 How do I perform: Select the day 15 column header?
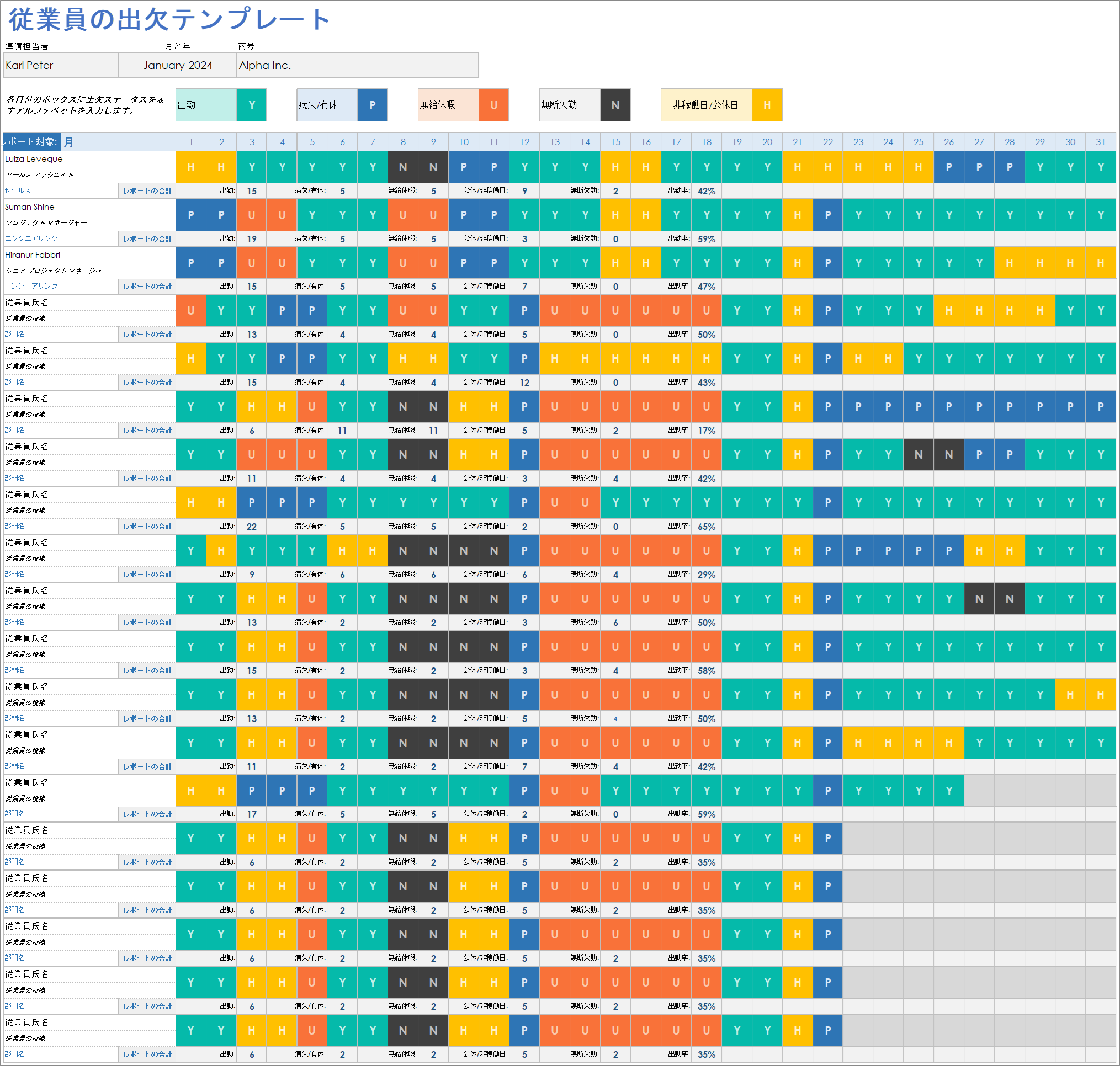[x=615, y=142]
